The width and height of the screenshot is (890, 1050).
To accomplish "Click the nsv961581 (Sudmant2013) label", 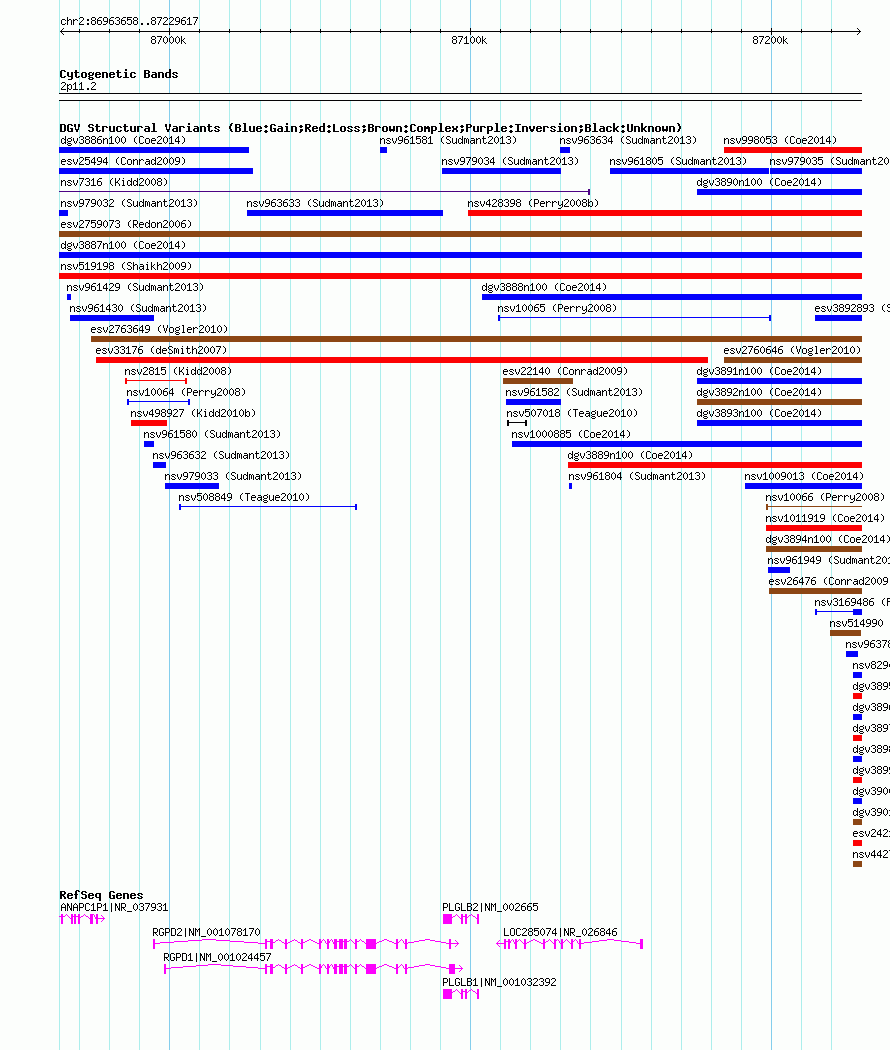I will 448,140.
